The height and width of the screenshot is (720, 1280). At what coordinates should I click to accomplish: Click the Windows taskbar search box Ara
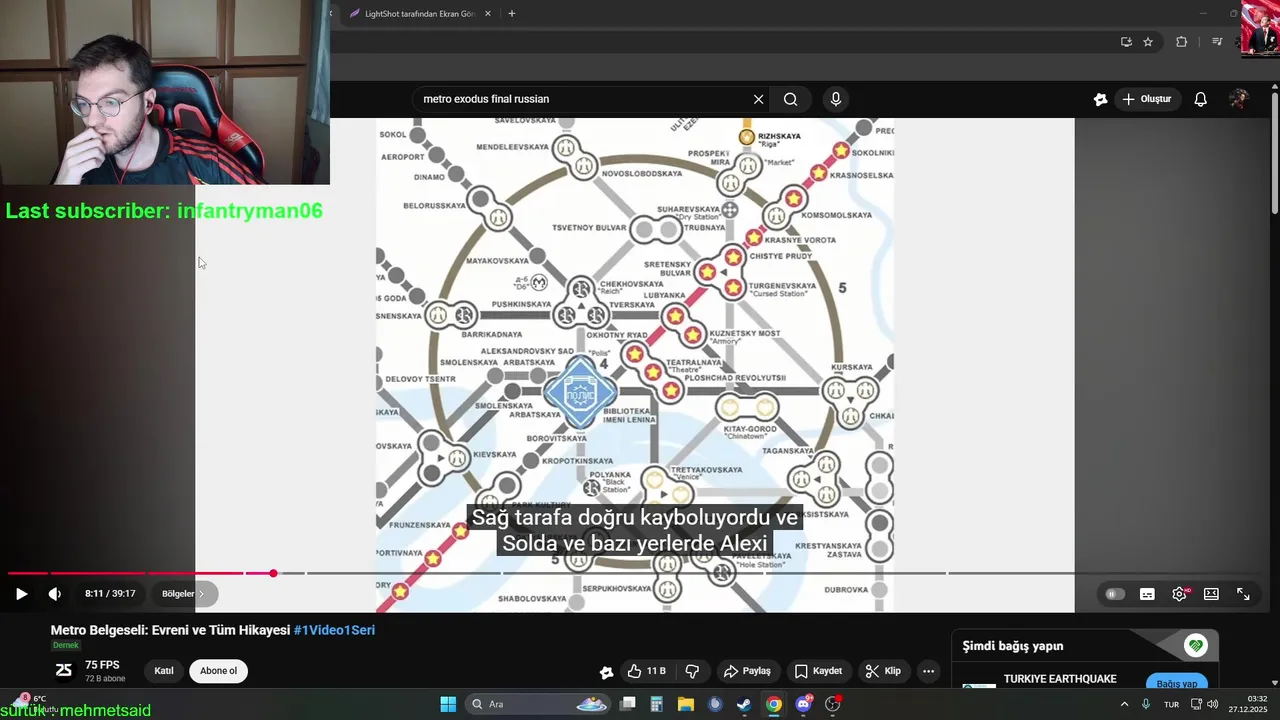click(x=540, y=704)
